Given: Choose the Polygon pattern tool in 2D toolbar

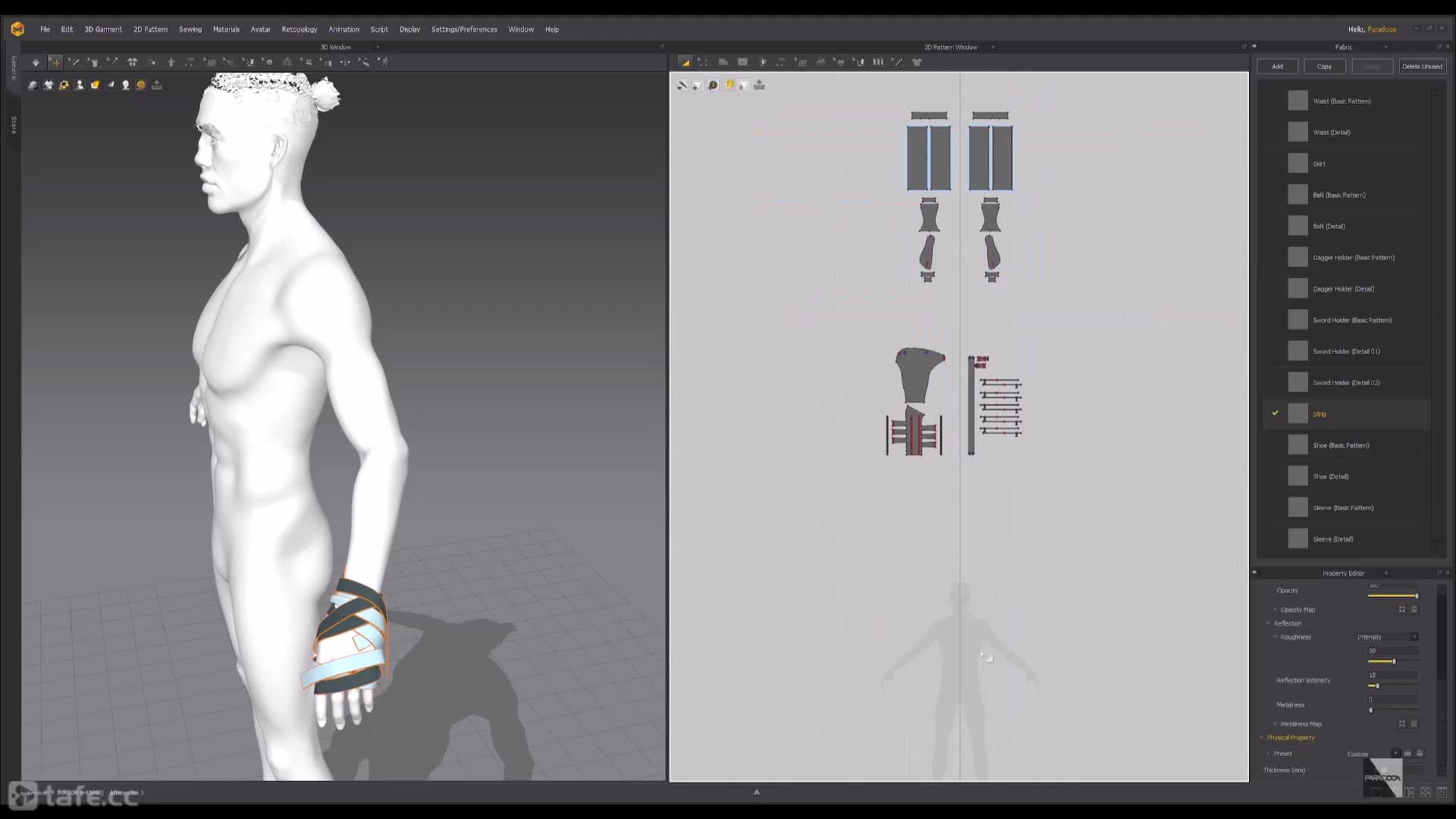Looking at the screenshot, I should [x=723, y=62].
